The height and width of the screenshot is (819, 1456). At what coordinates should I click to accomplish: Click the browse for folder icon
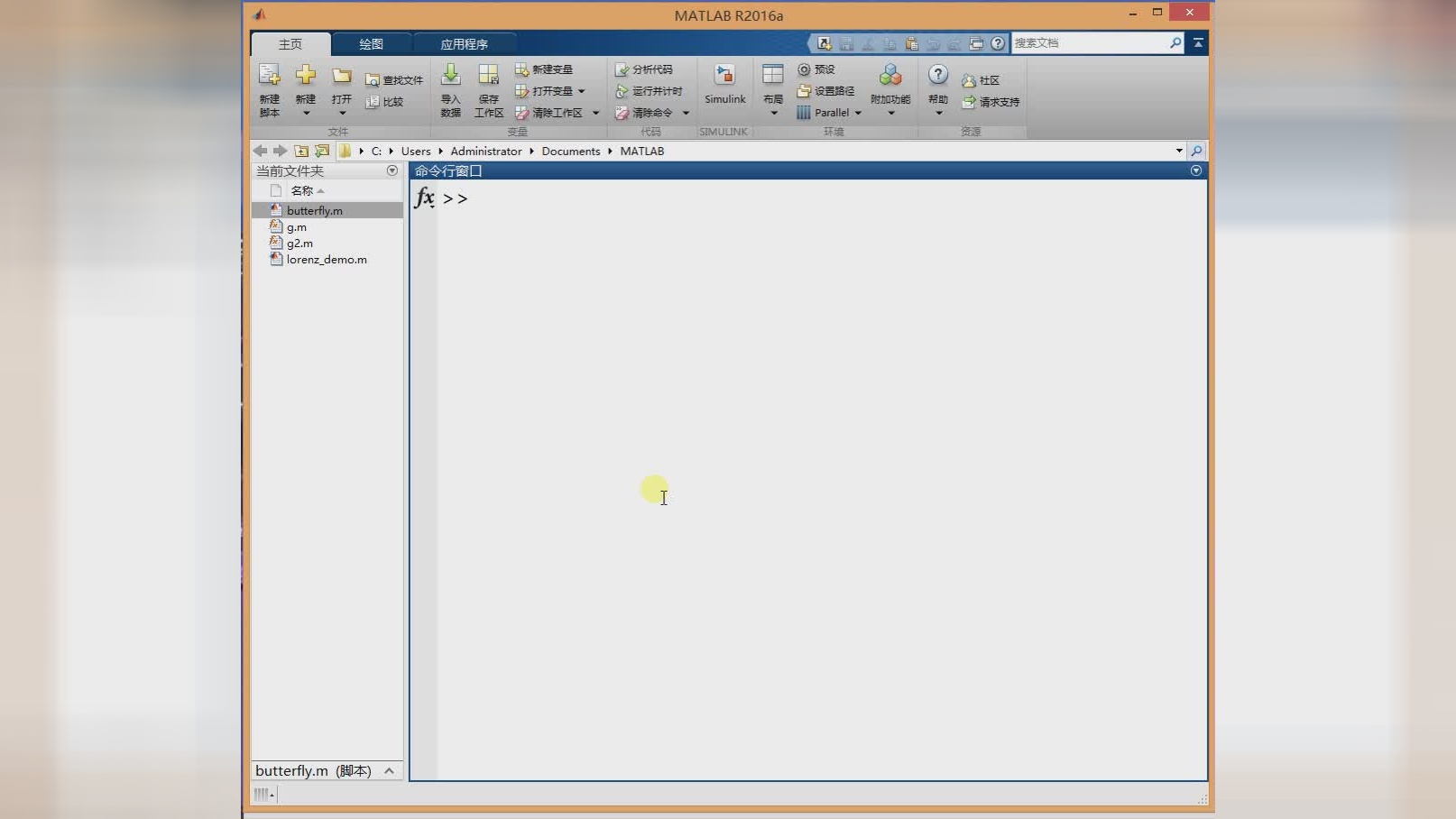point(322,151)
